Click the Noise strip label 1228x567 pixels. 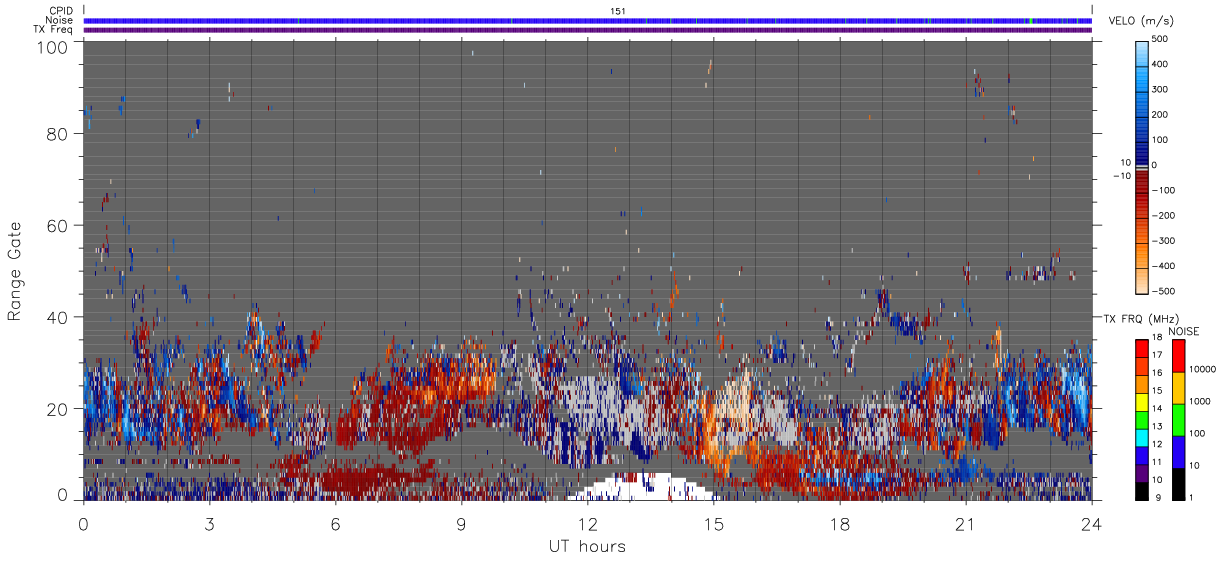click(x=58, y=20)
